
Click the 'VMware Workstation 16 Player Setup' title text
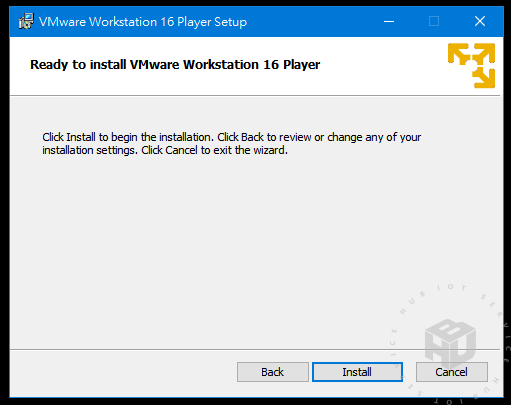pyautogui.click(x=143, y=22)
